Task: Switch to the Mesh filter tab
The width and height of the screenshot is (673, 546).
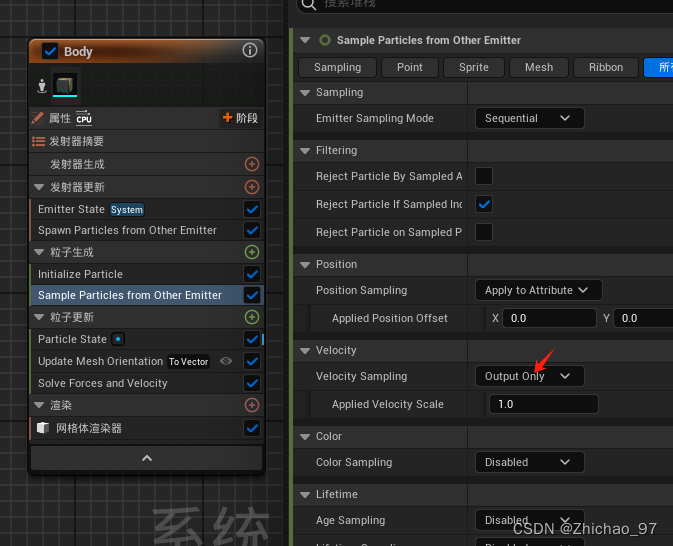Action: 539,67
